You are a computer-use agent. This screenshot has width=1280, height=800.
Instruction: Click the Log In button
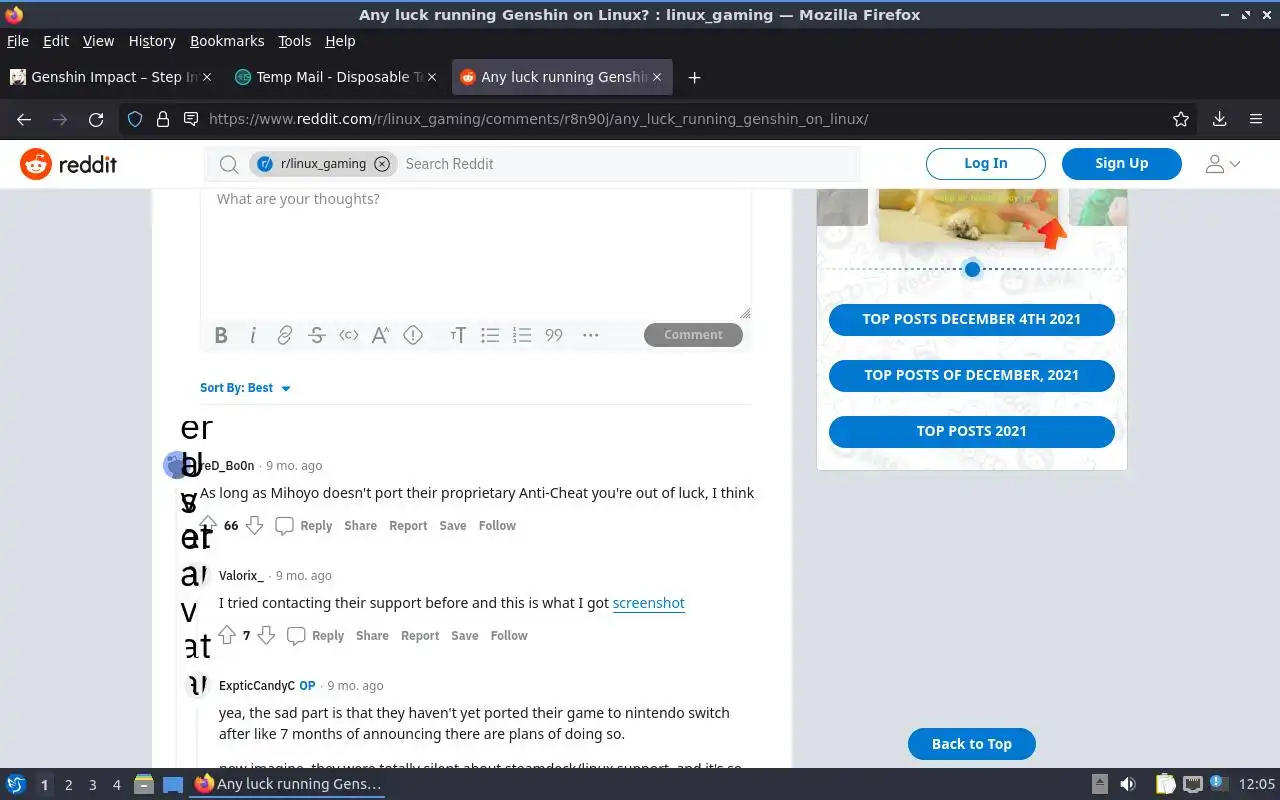pos(986,163)
